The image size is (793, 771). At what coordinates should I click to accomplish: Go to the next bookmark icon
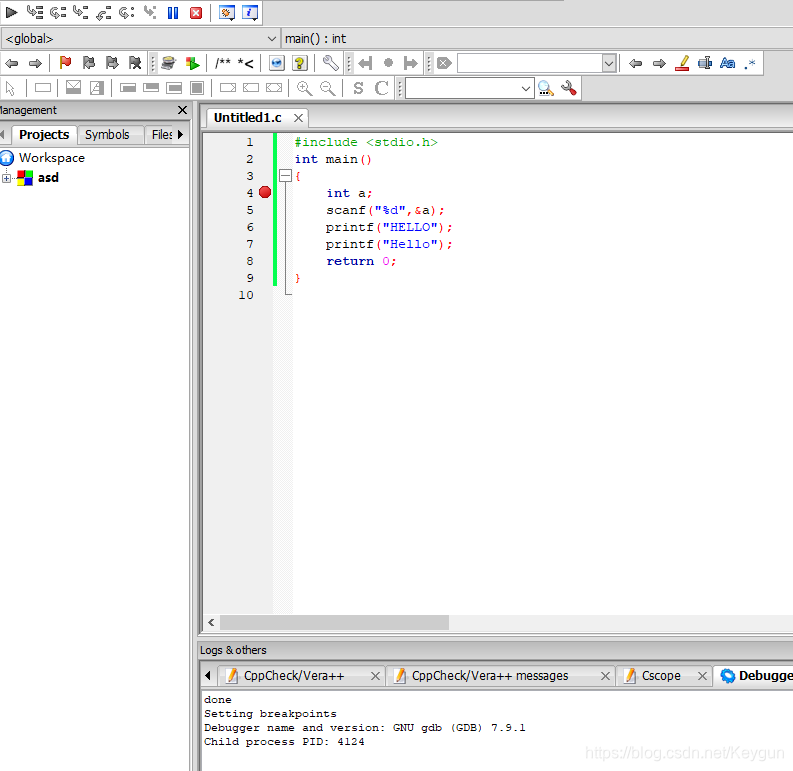tap(112, 63)
